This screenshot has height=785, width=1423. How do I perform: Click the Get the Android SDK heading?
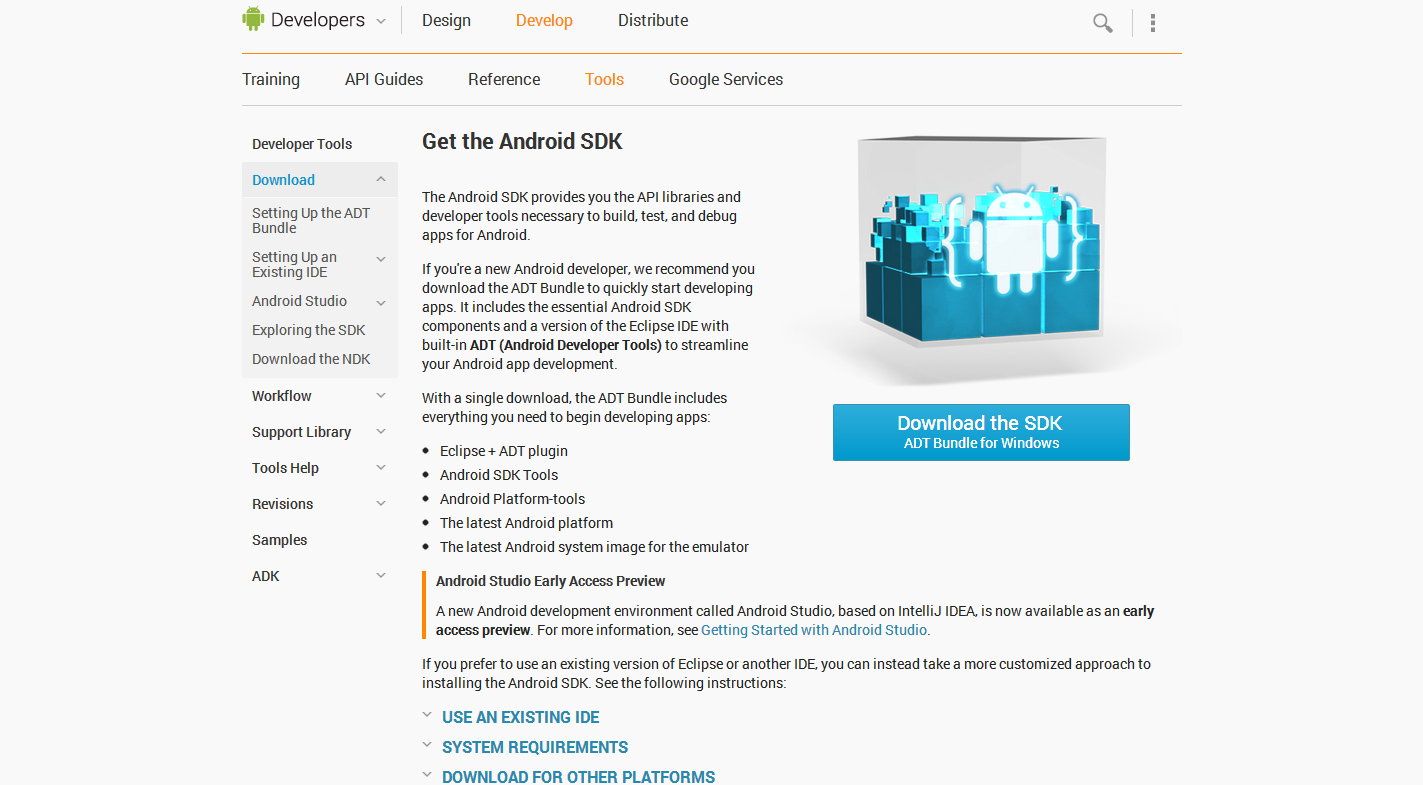pos(522,141)
